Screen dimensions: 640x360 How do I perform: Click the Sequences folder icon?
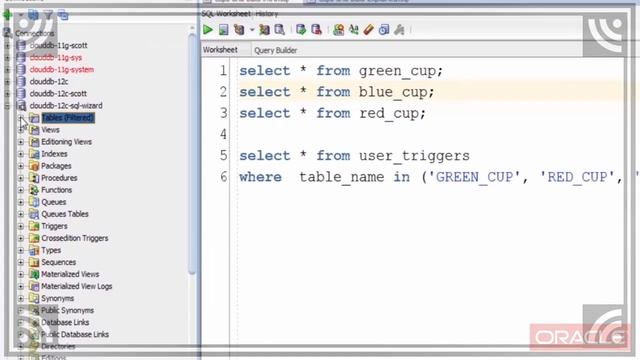pos(34,262)
